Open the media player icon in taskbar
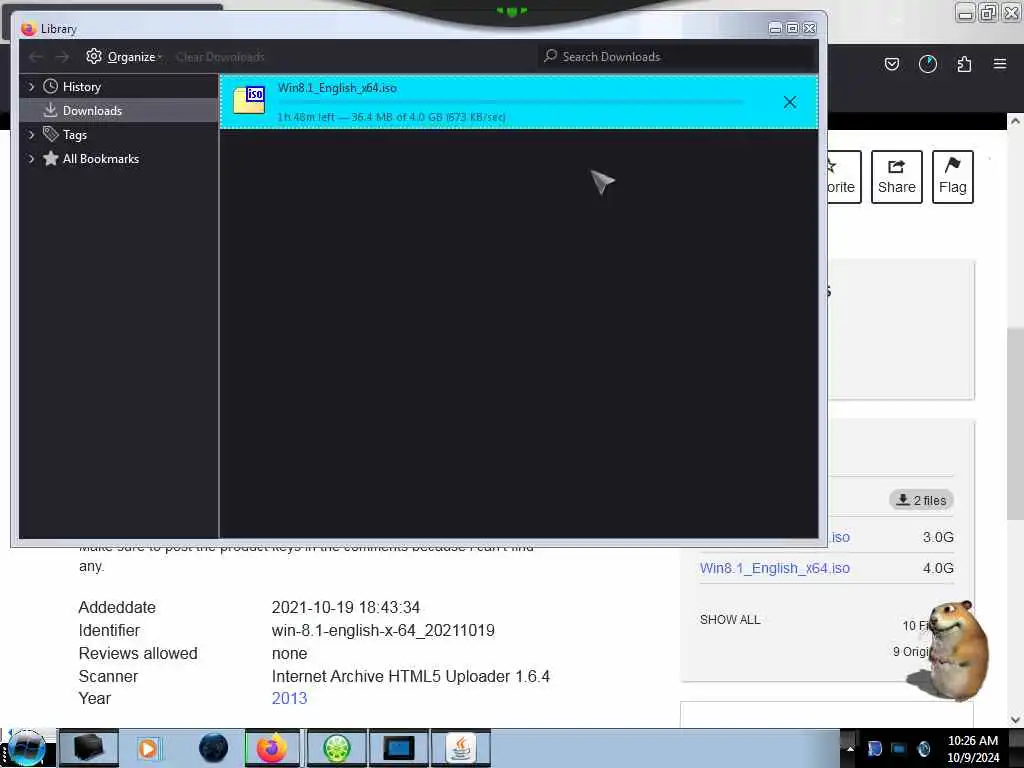 148,748
